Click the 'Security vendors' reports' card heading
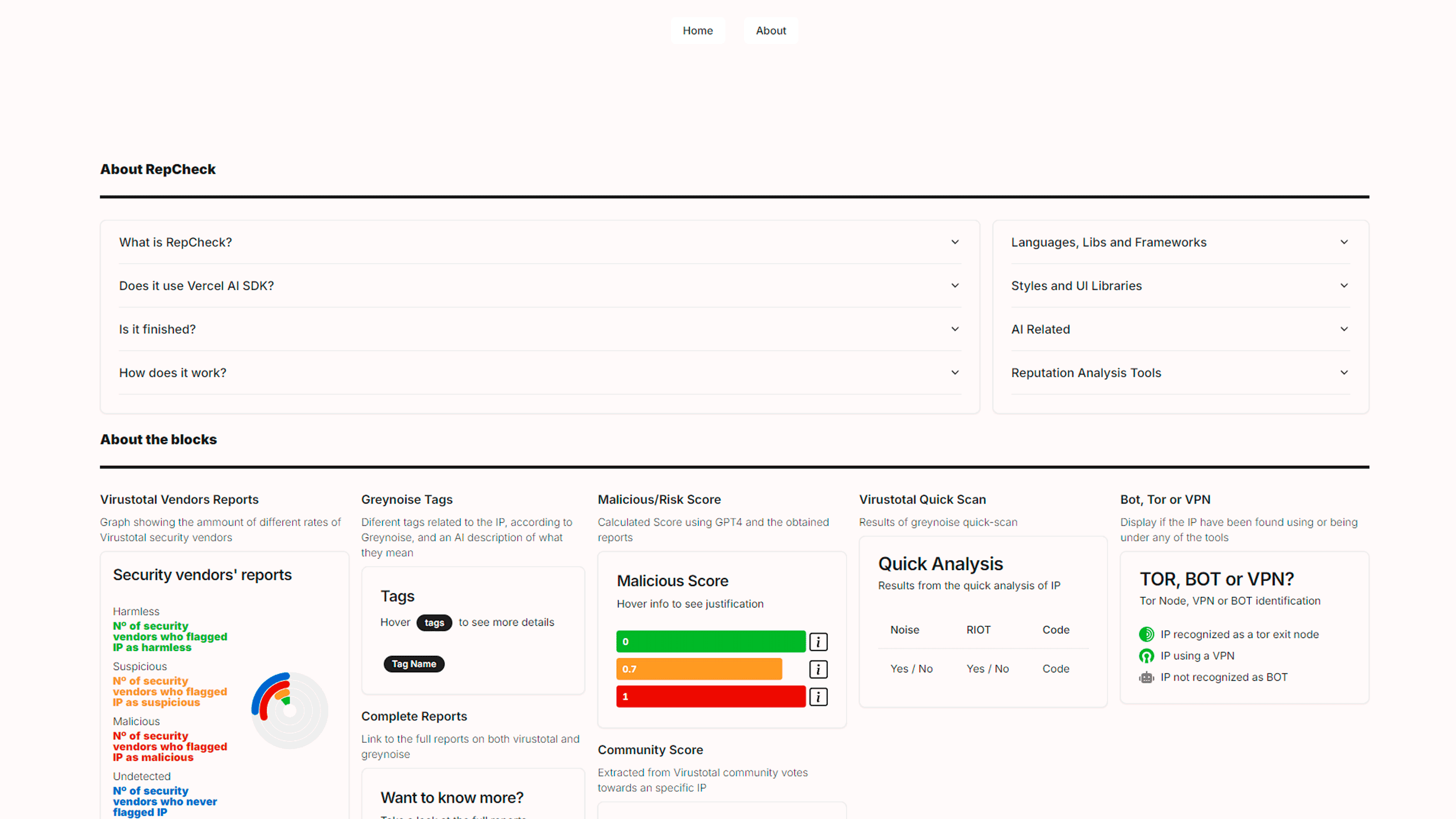This screenshot has width=1456, height=819. (x=202, y=574)
